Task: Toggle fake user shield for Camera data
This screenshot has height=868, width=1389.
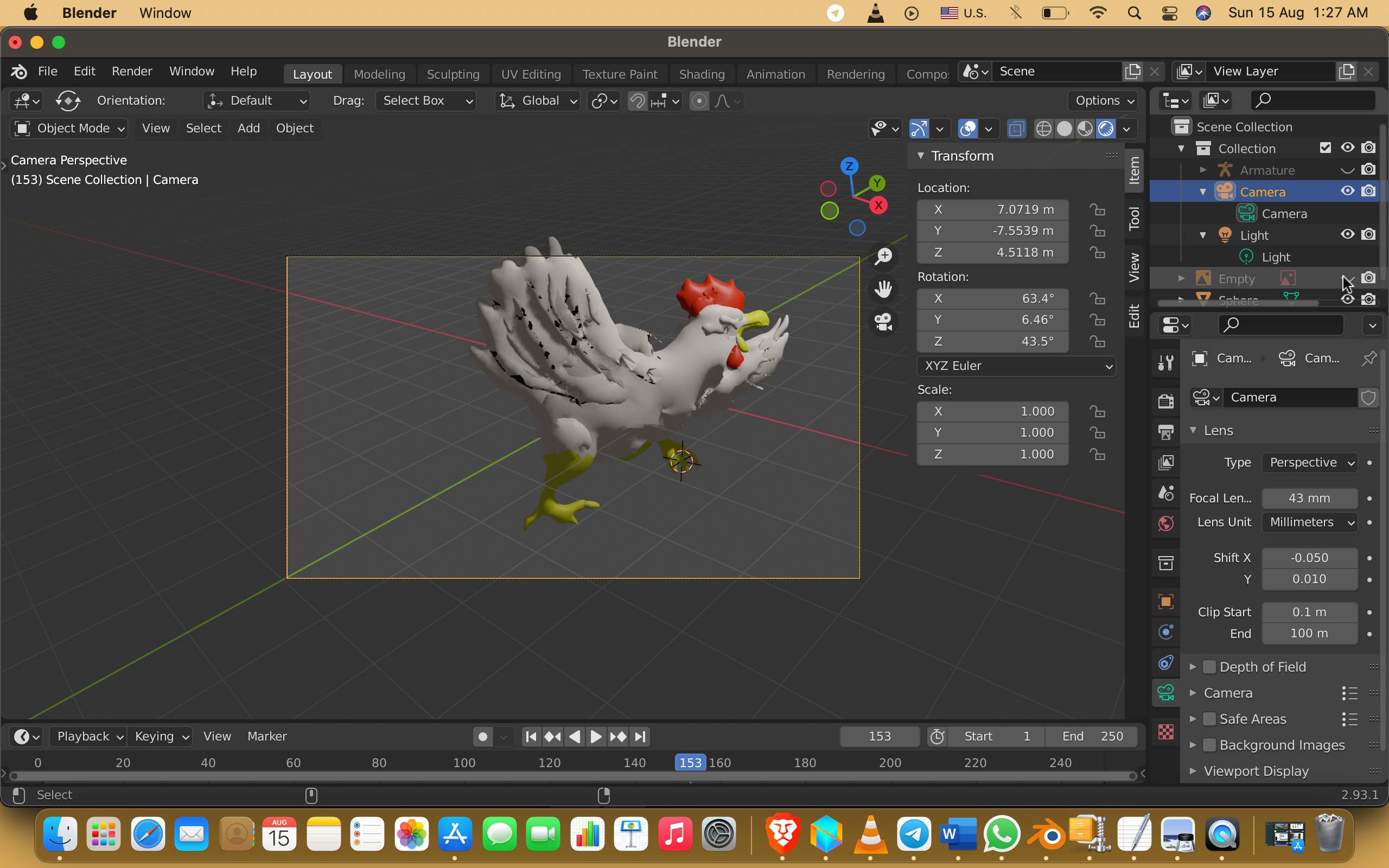Action: (1368, 397)
